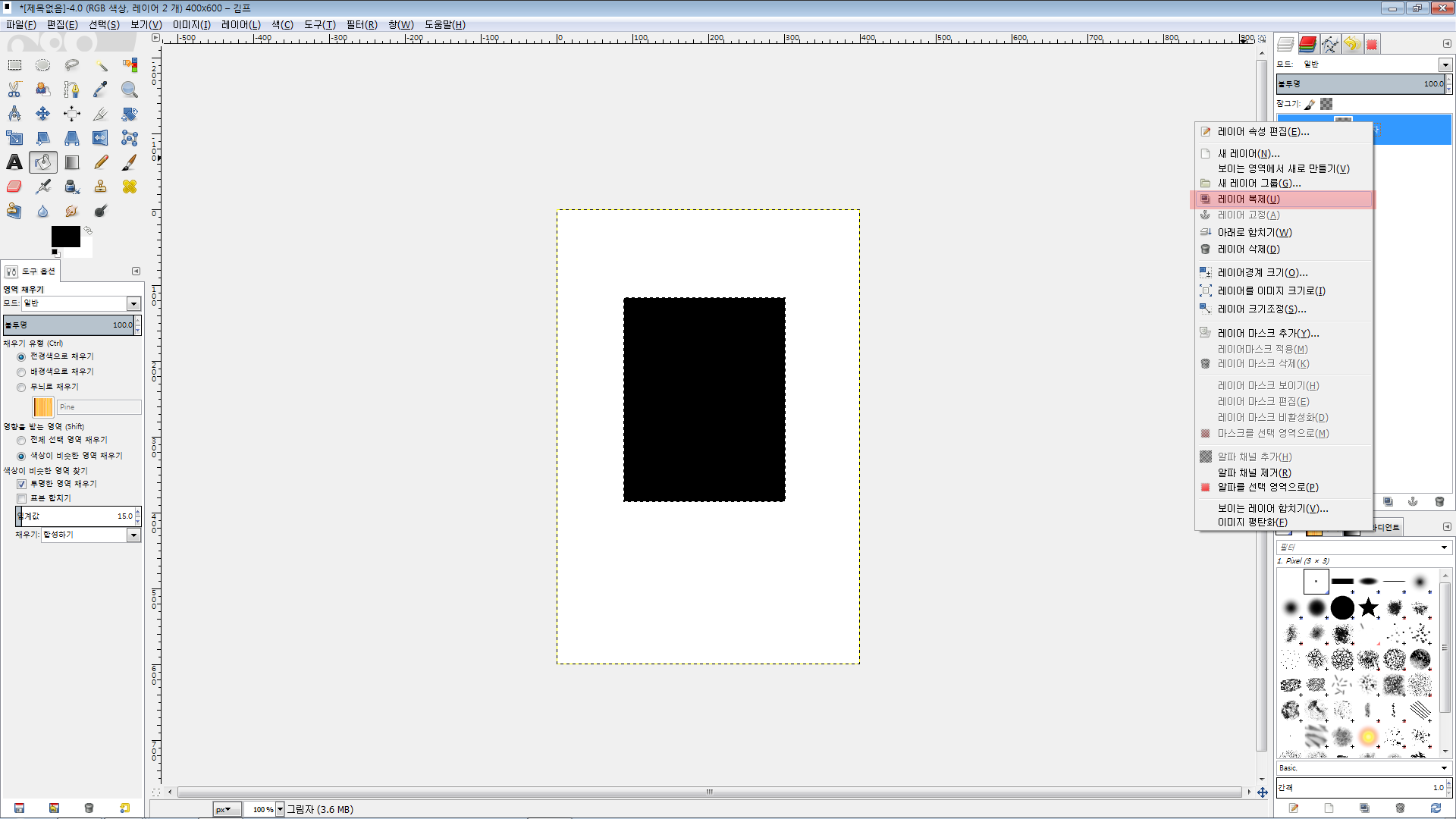Choose 레이어 복제(U) from context menu
1456x819 pixels.
point(1283,199)
